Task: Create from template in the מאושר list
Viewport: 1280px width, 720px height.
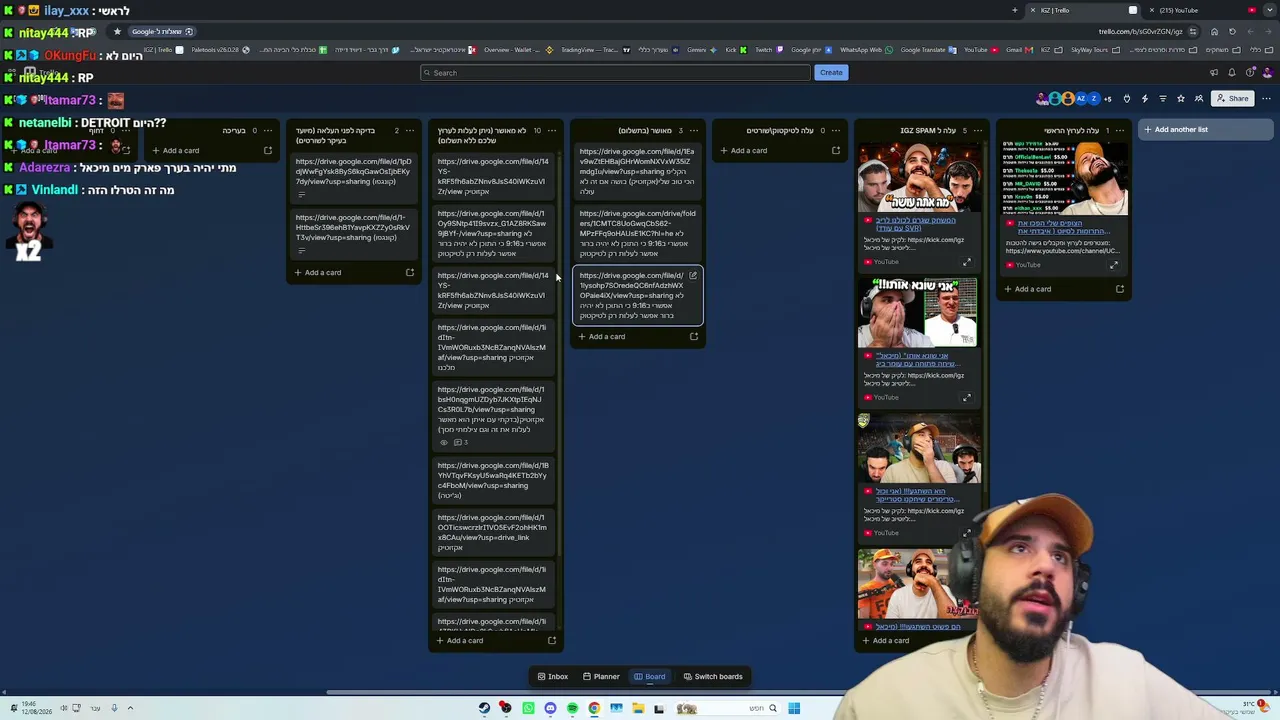Action: point(694,337)
